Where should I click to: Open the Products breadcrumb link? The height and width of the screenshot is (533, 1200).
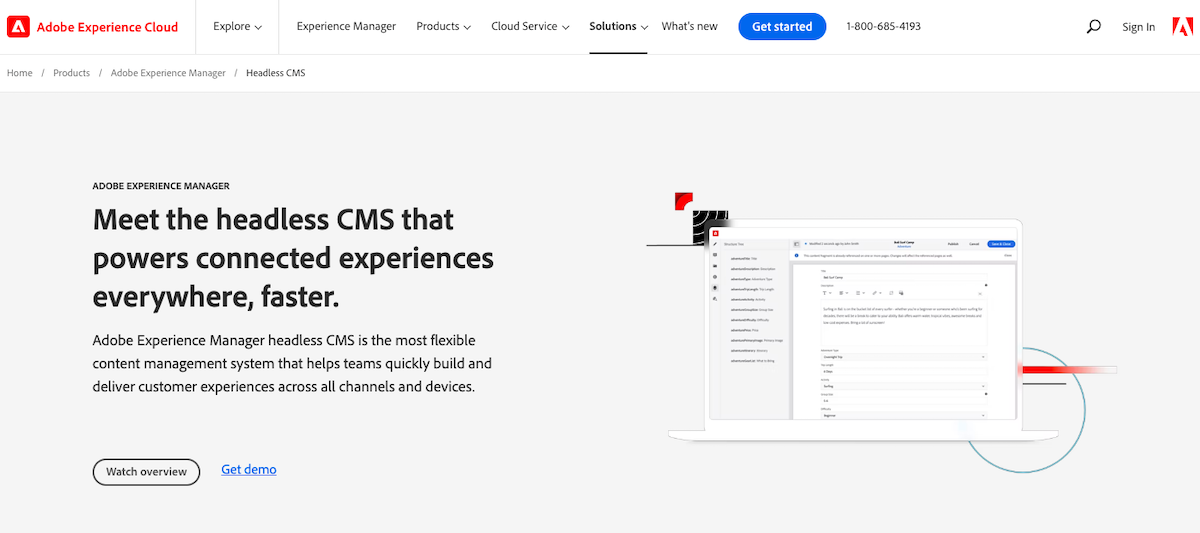(71, 73)
